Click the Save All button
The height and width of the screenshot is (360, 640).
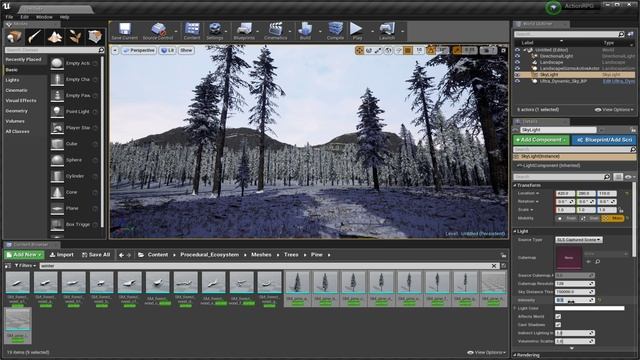coord(96,255)
